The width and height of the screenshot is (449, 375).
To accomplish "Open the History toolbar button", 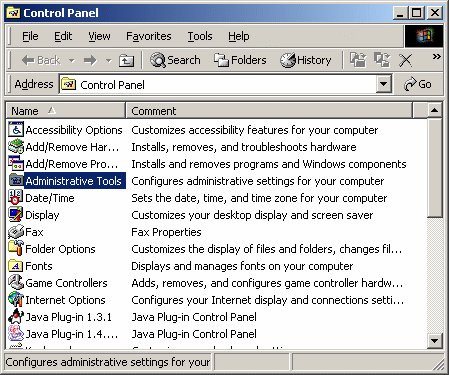I will coord(306,60).
